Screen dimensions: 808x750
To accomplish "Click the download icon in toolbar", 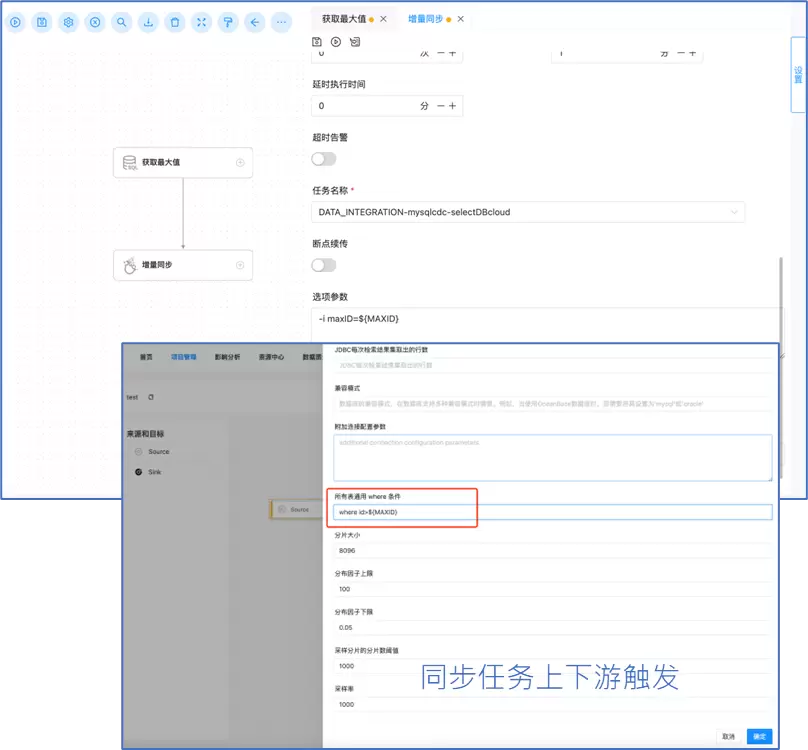I will (148, 22).
